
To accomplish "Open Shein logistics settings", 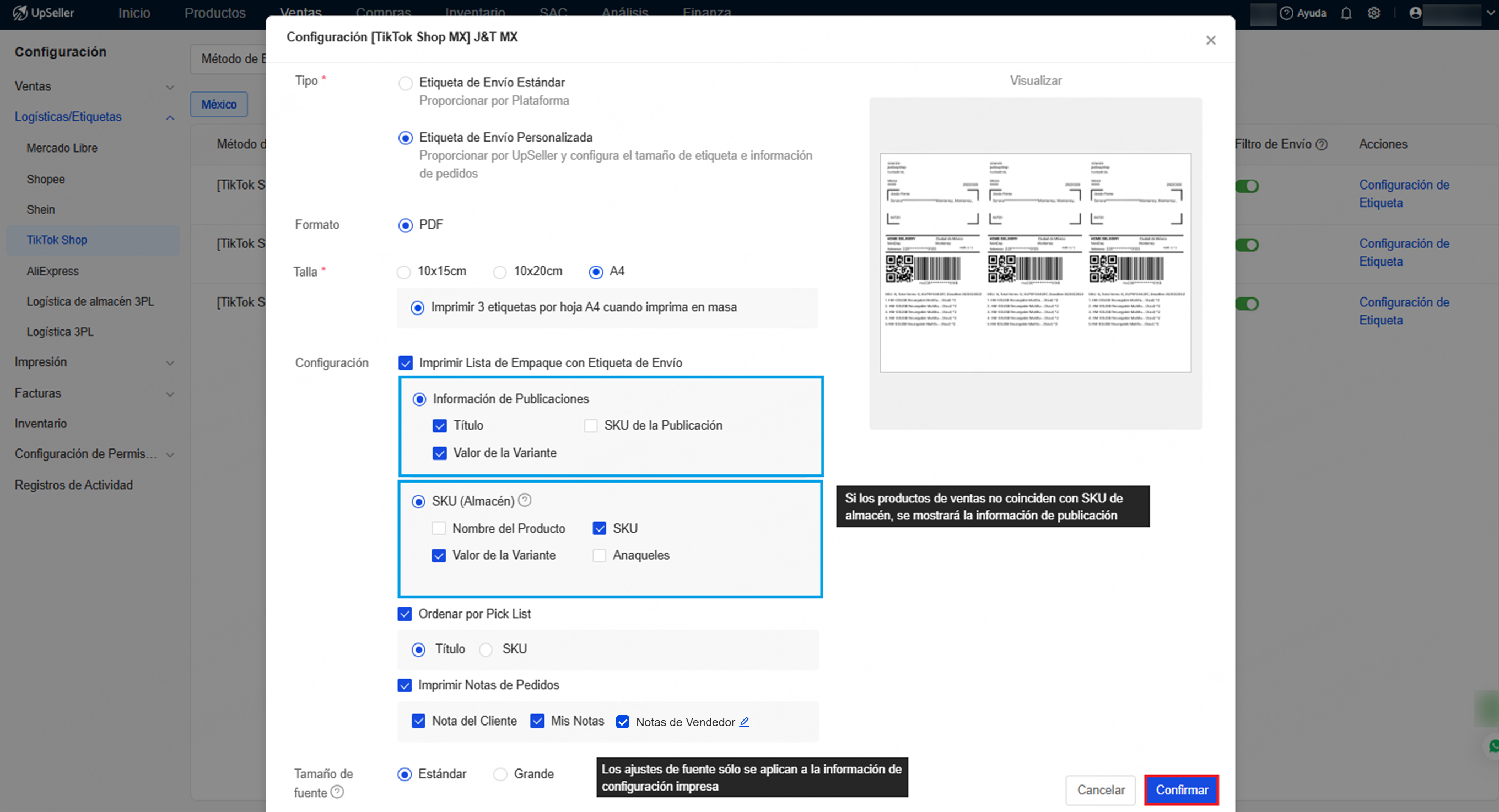I will coord(41,210).
